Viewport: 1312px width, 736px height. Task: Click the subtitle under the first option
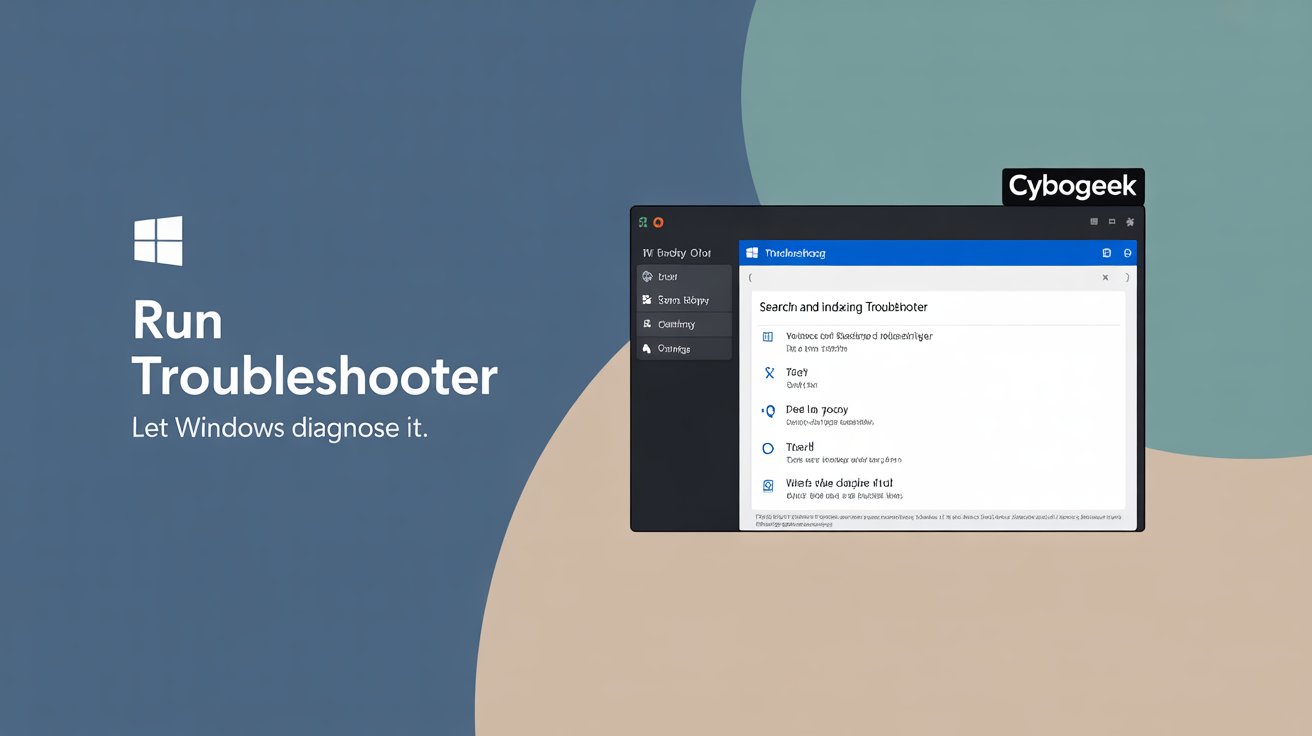817,350
